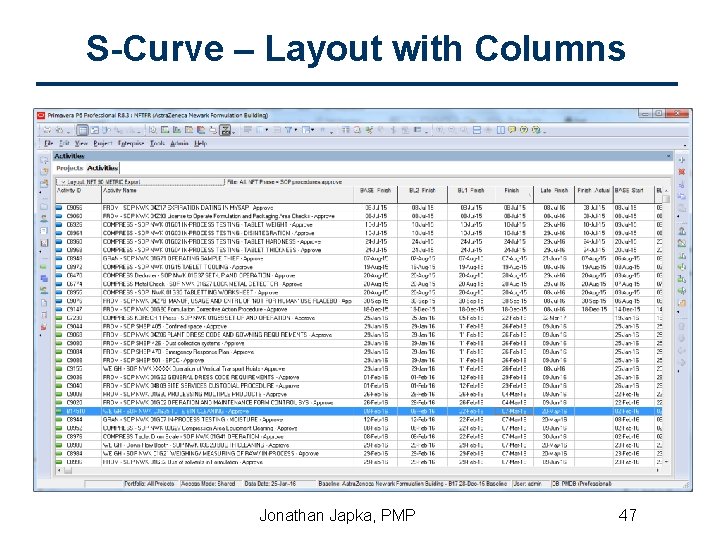Select row 'PLANT DRESS CODE AND GOWNING REQUIREMENTS'
The image size is (720, 540).
click(x=359, y=335)
